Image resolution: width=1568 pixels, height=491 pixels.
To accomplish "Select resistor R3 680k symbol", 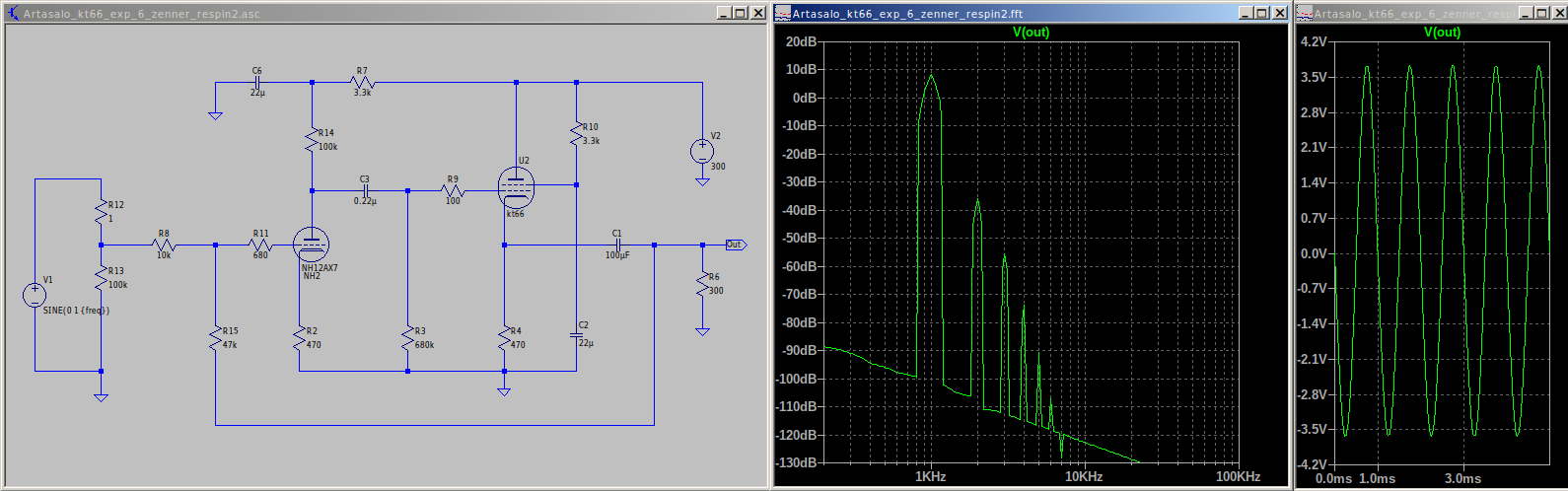I will [x=407, y=338].
